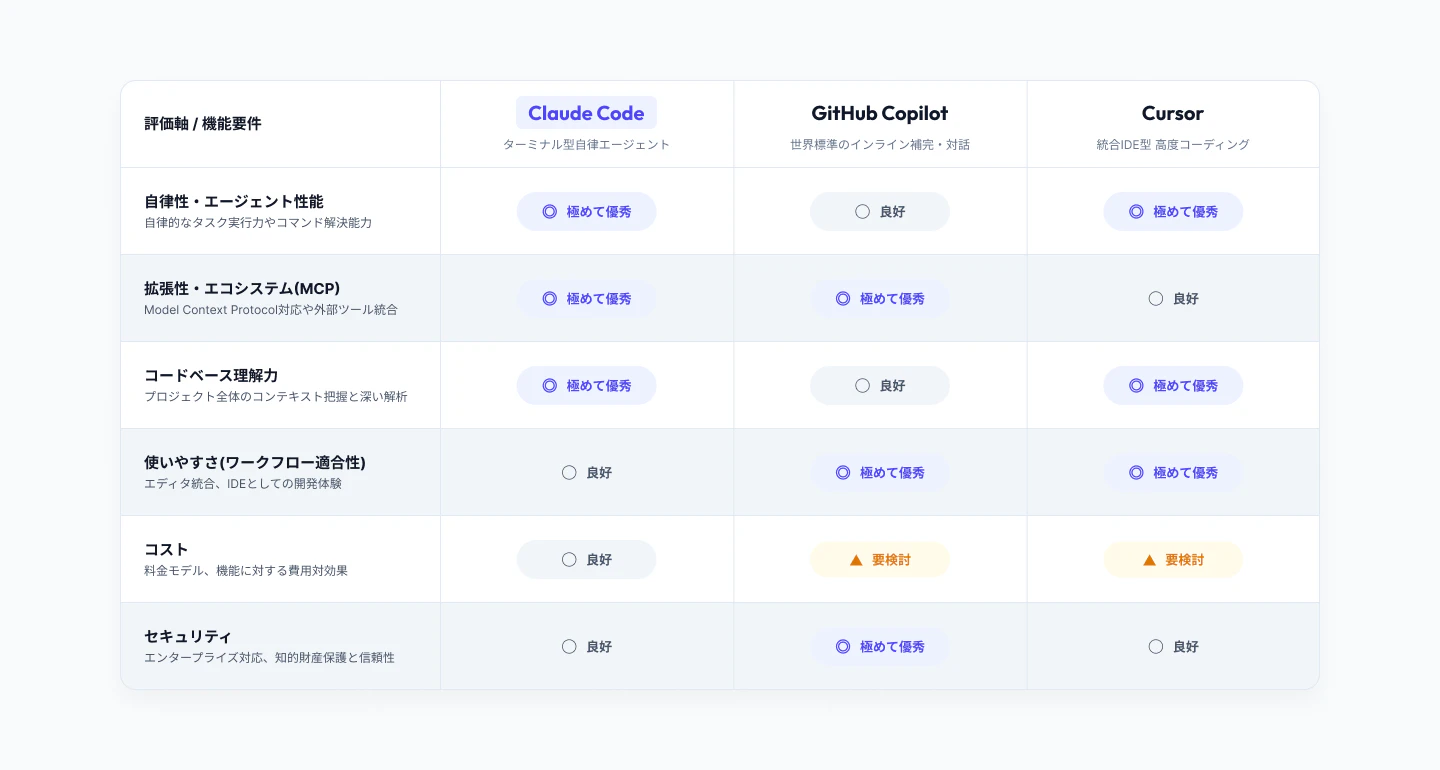The width and height of the screenshot is (1440, 770).
Task: Select the 拡張性・エコシステム(MCP) row title
Action: 242,288
